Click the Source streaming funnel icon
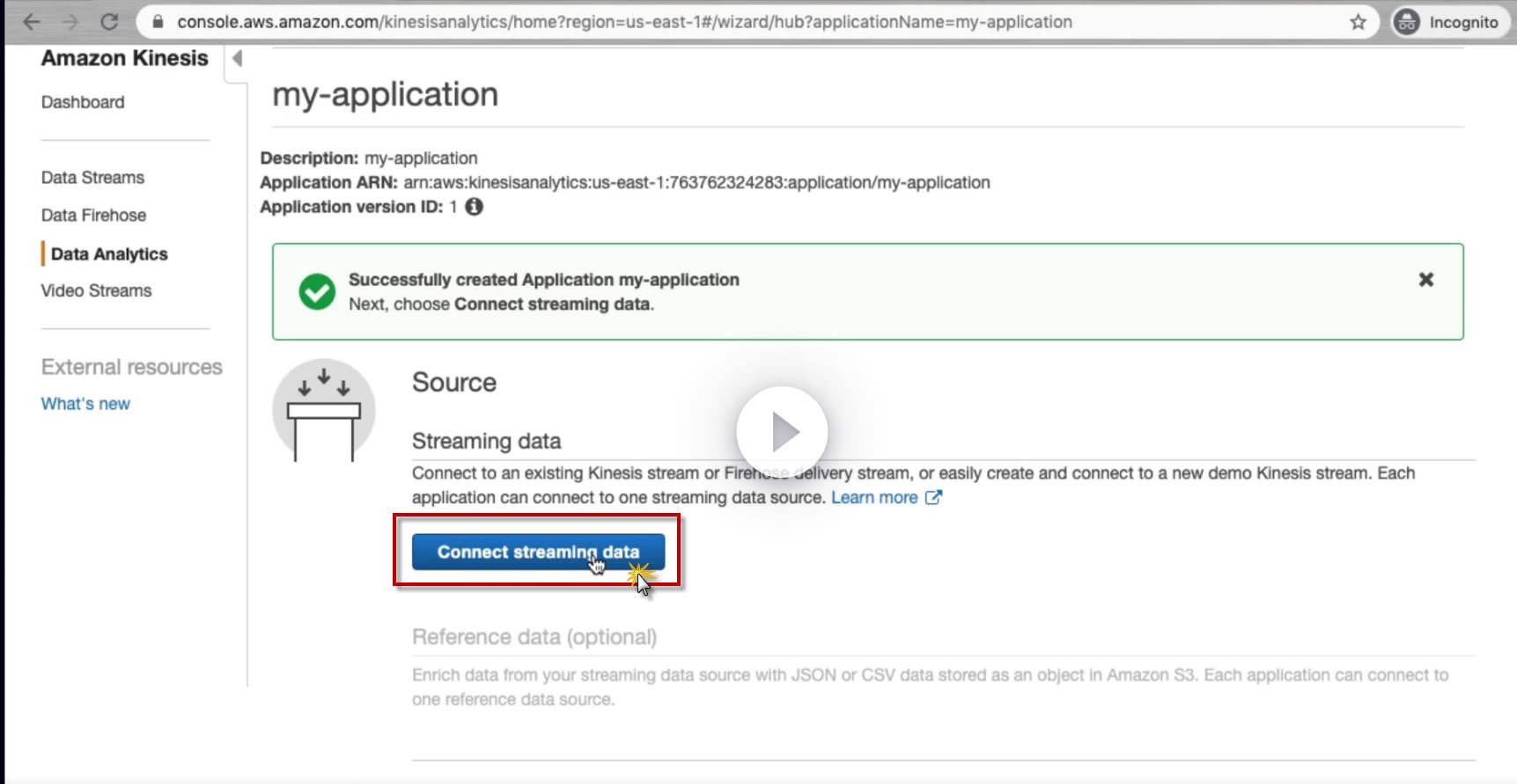The height and width of the screenshot is (784, 1517). [324, 411]
